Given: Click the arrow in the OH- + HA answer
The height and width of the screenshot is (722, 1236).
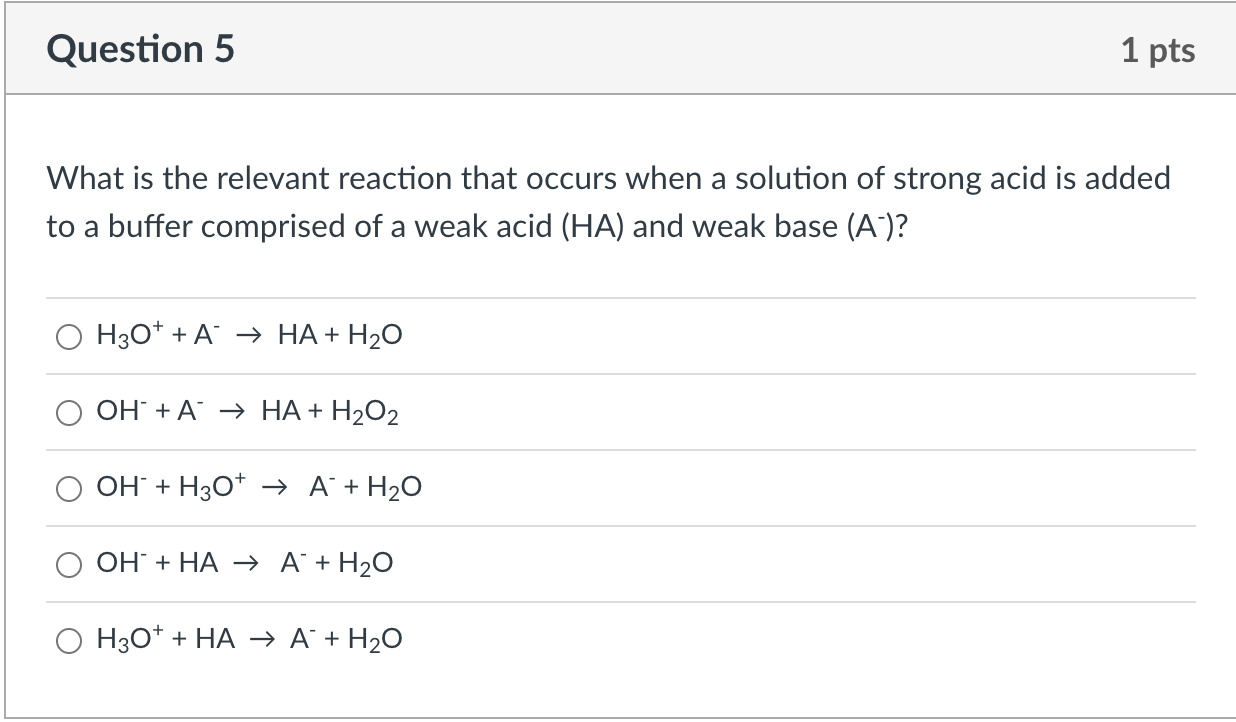Looking at the screenshot, I should pos(244,564).
